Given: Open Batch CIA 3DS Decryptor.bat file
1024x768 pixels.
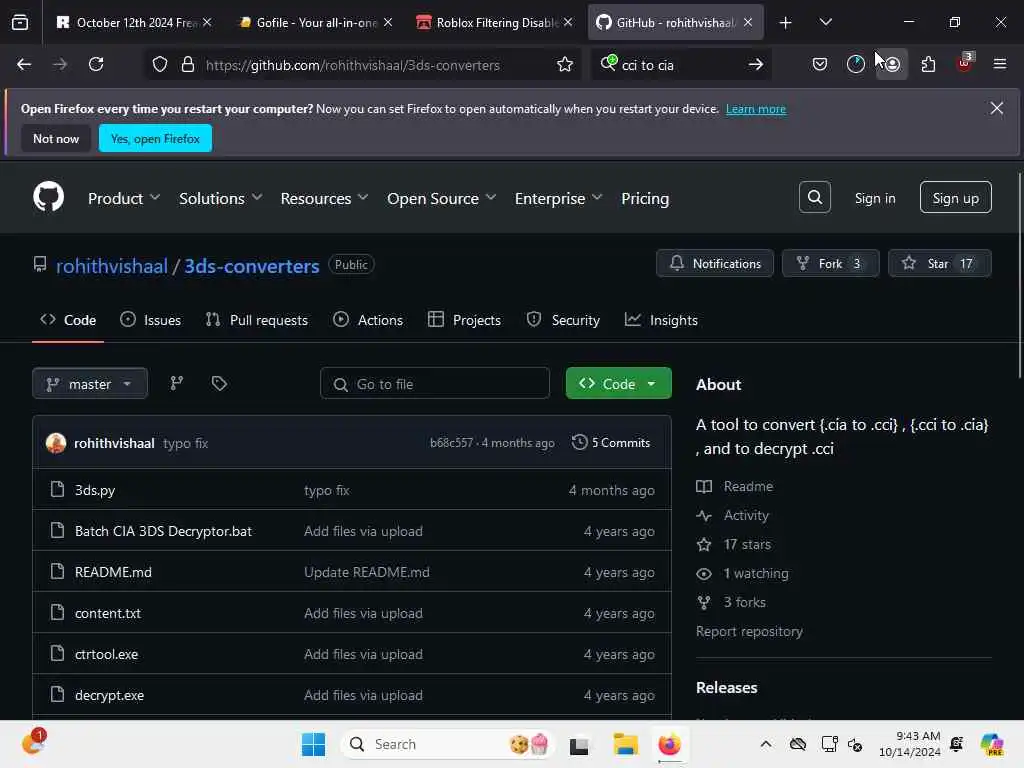Looking at the screenshot, I should (163, 531).
